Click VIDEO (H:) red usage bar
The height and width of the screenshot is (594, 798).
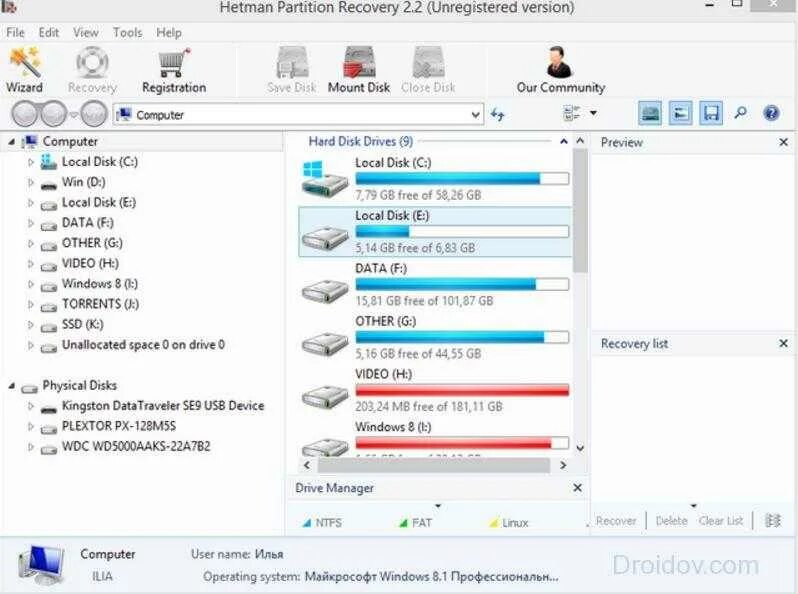coord(462,390)
